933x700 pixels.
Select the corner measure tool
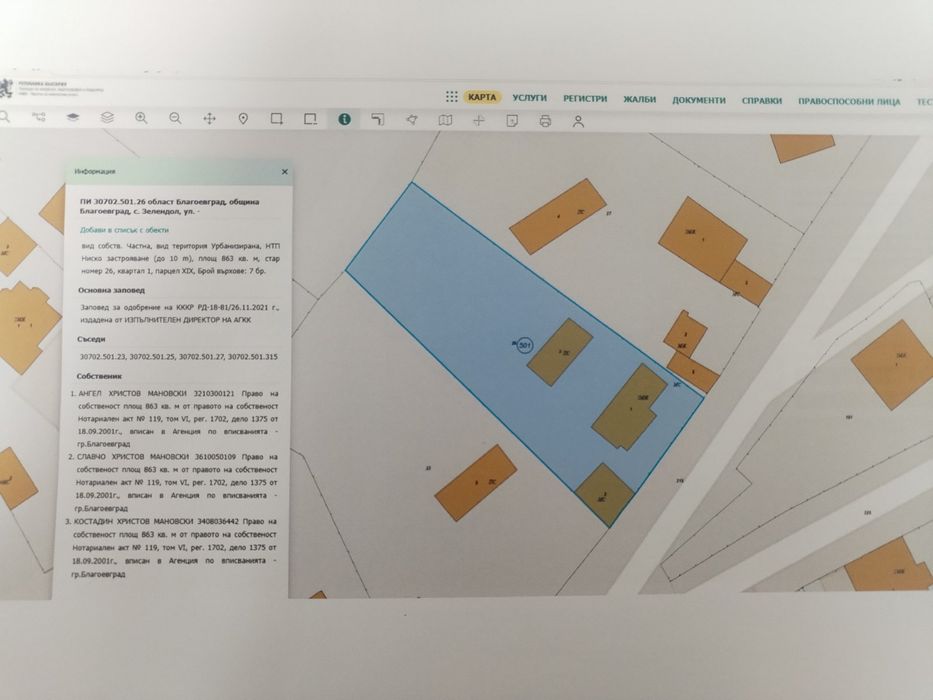[x=378, y=120]
